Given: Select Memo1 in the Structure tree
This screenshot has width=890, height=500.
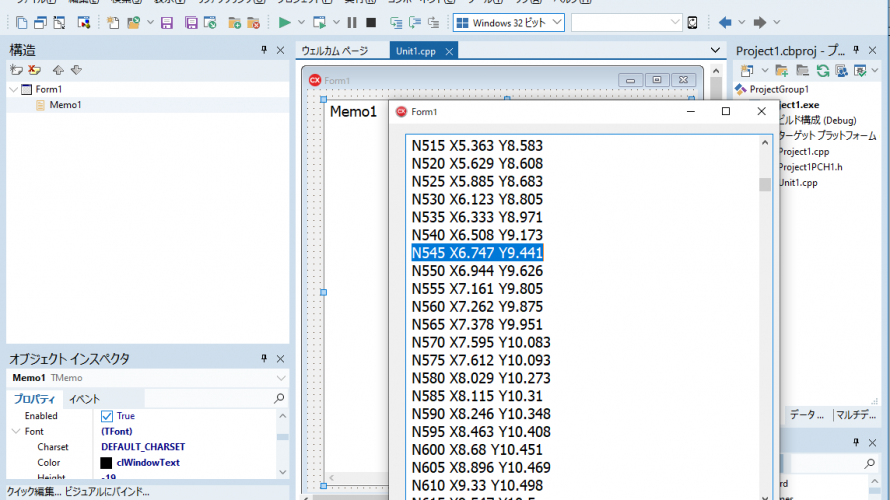Looking at the screenshot, I should coord(65,105).
